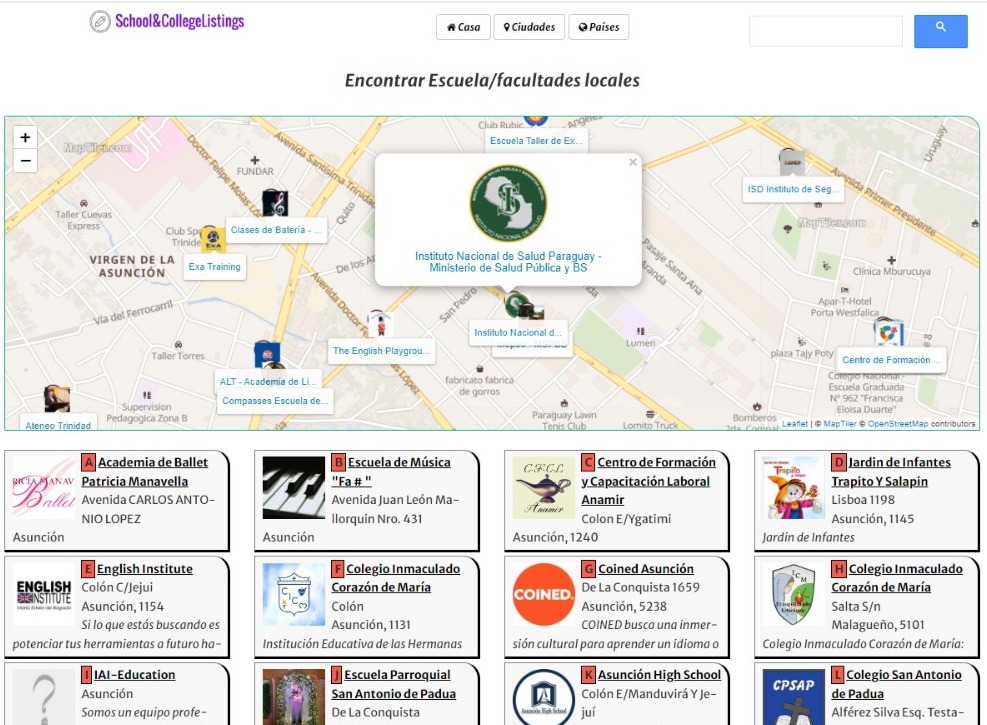Click the Centro de Formación map label
The height and width of the screenshot is (725, 987).
pos(891,360)
